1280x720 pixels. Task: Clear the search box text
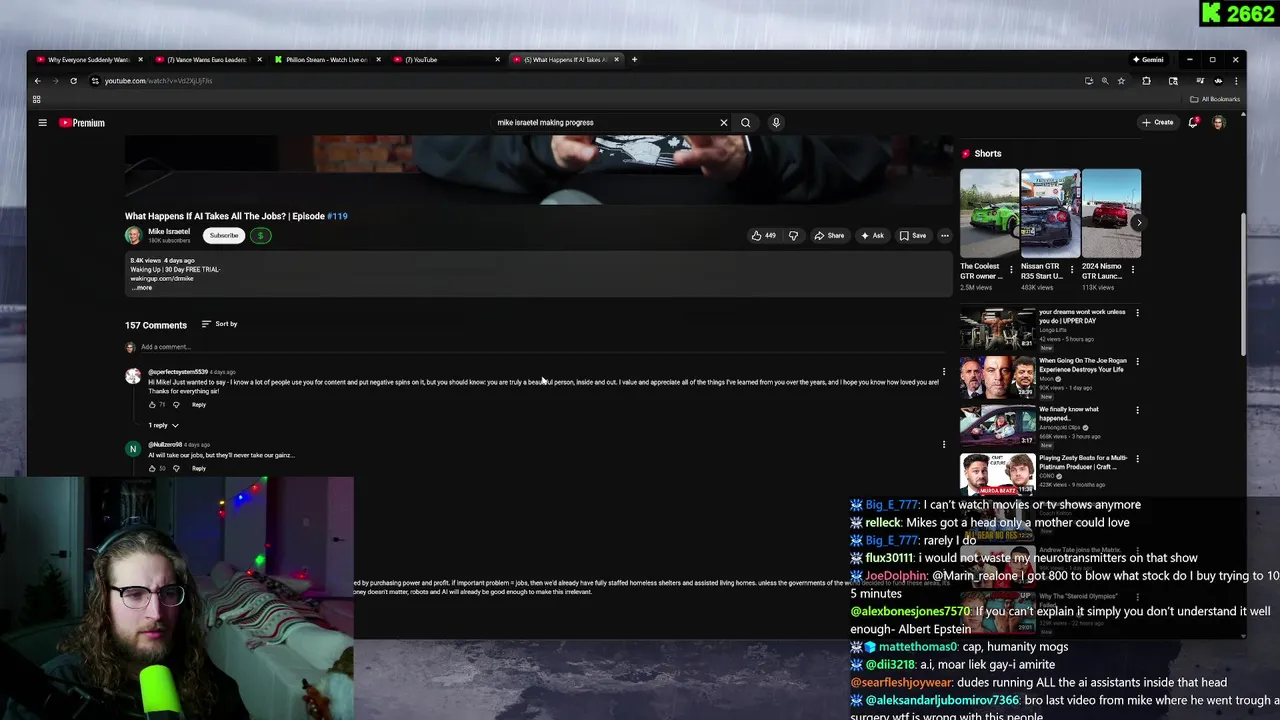[x=724, y=123]
